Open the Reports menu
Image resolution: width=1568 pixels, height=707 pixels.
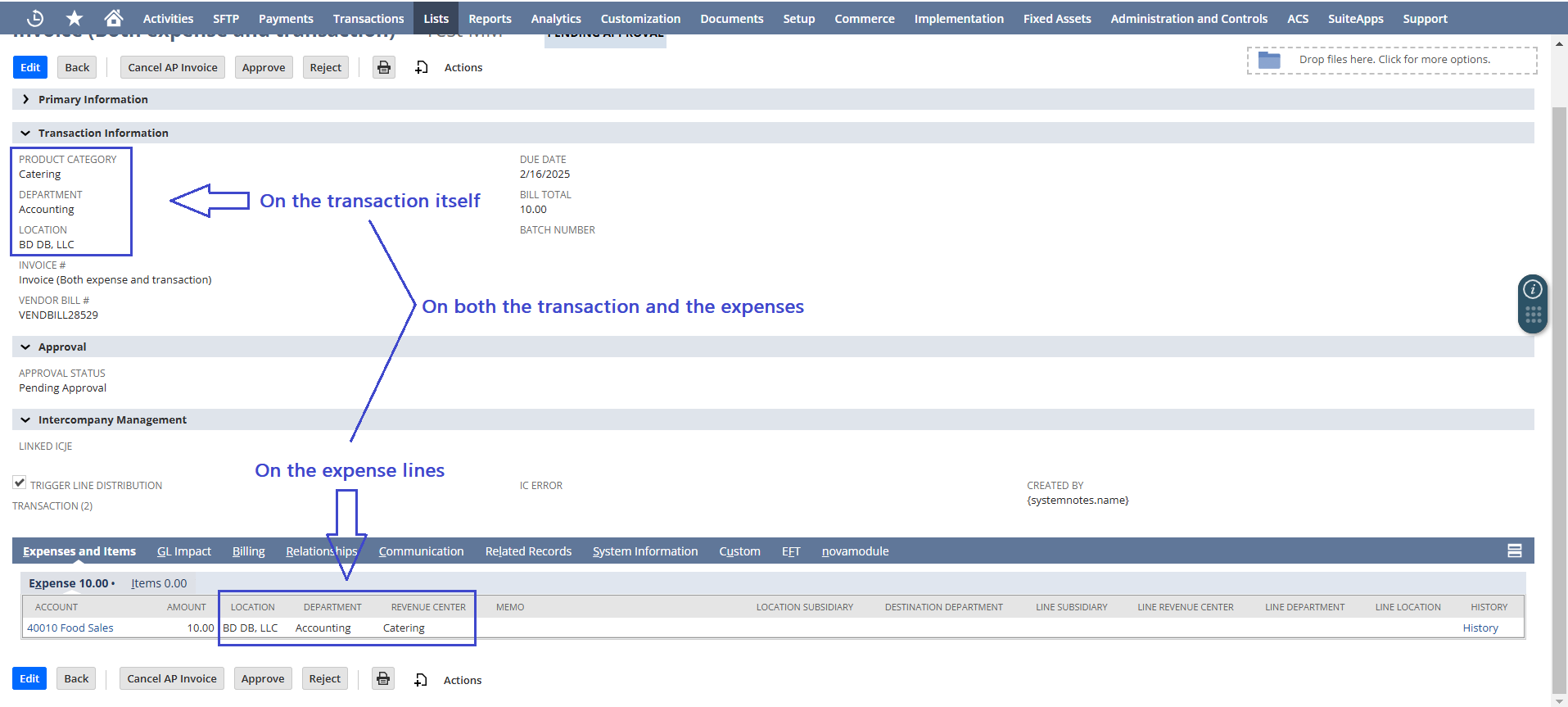490,18
